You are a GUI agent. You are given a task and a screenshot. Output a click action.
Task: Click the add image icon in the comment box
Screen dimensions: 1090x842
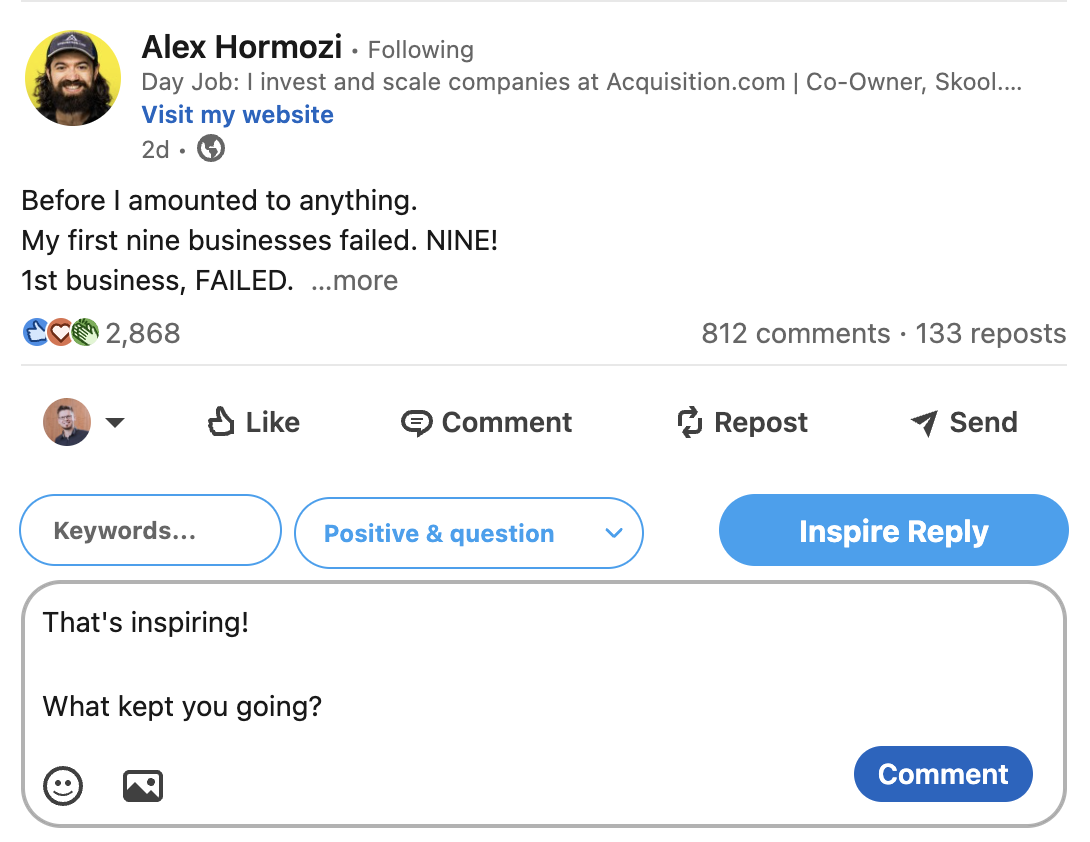click(x=142, y=786)
